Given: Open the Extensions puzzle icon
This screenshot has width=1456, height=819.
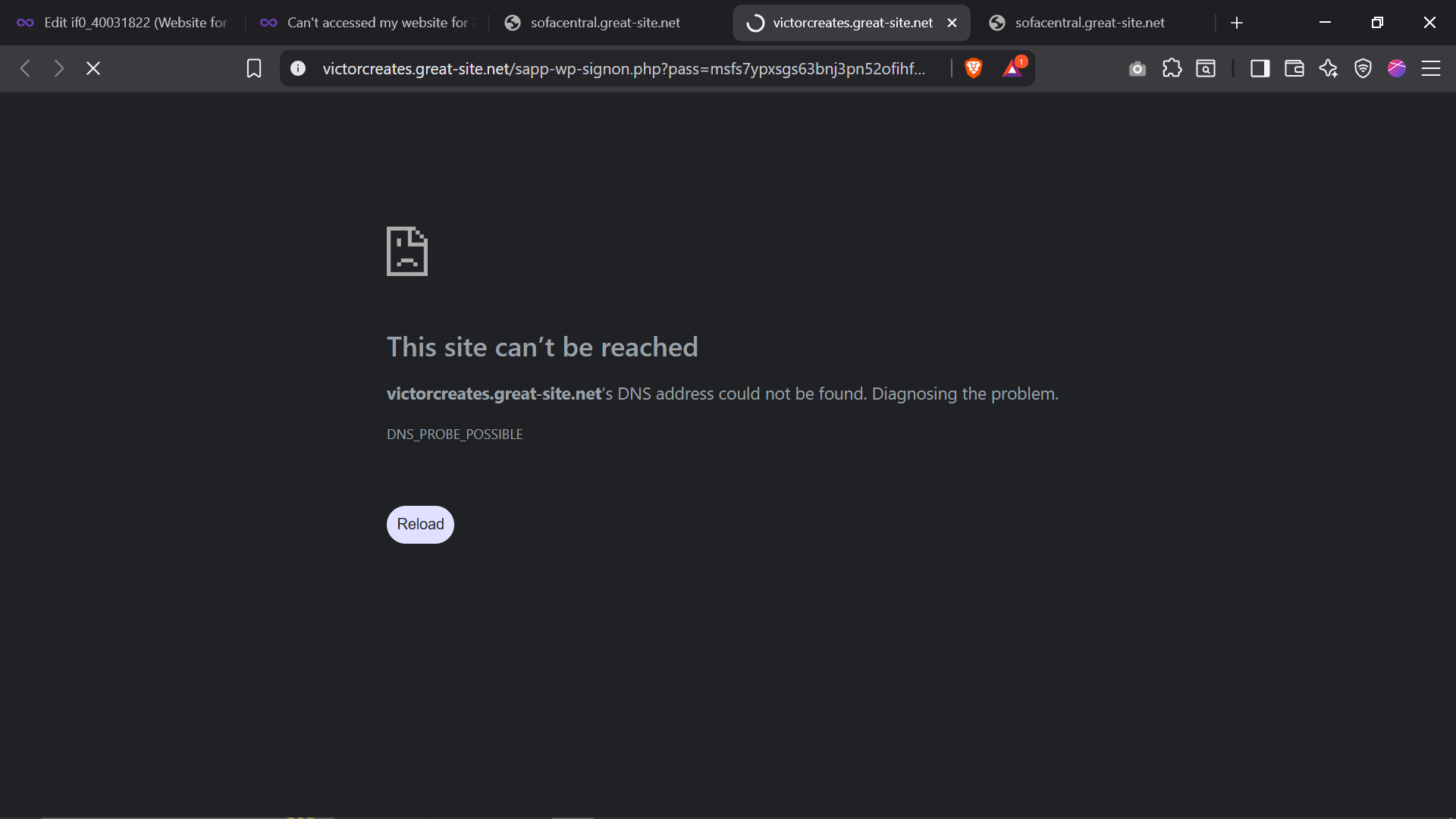Looking at the screenshot, I should (1172, 68).
